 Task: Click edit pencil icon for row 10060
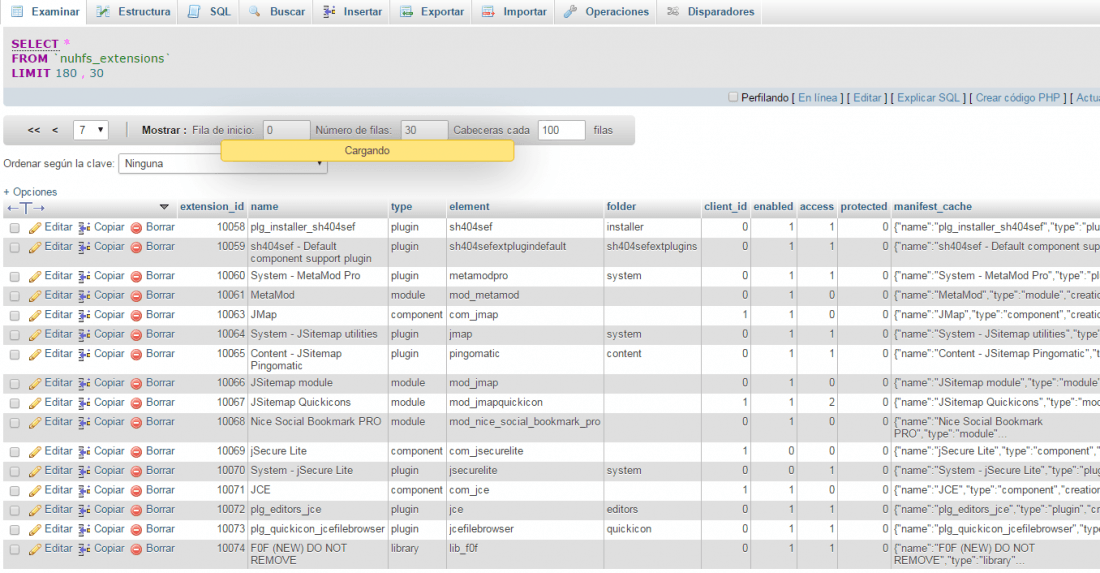coord(35,277)
